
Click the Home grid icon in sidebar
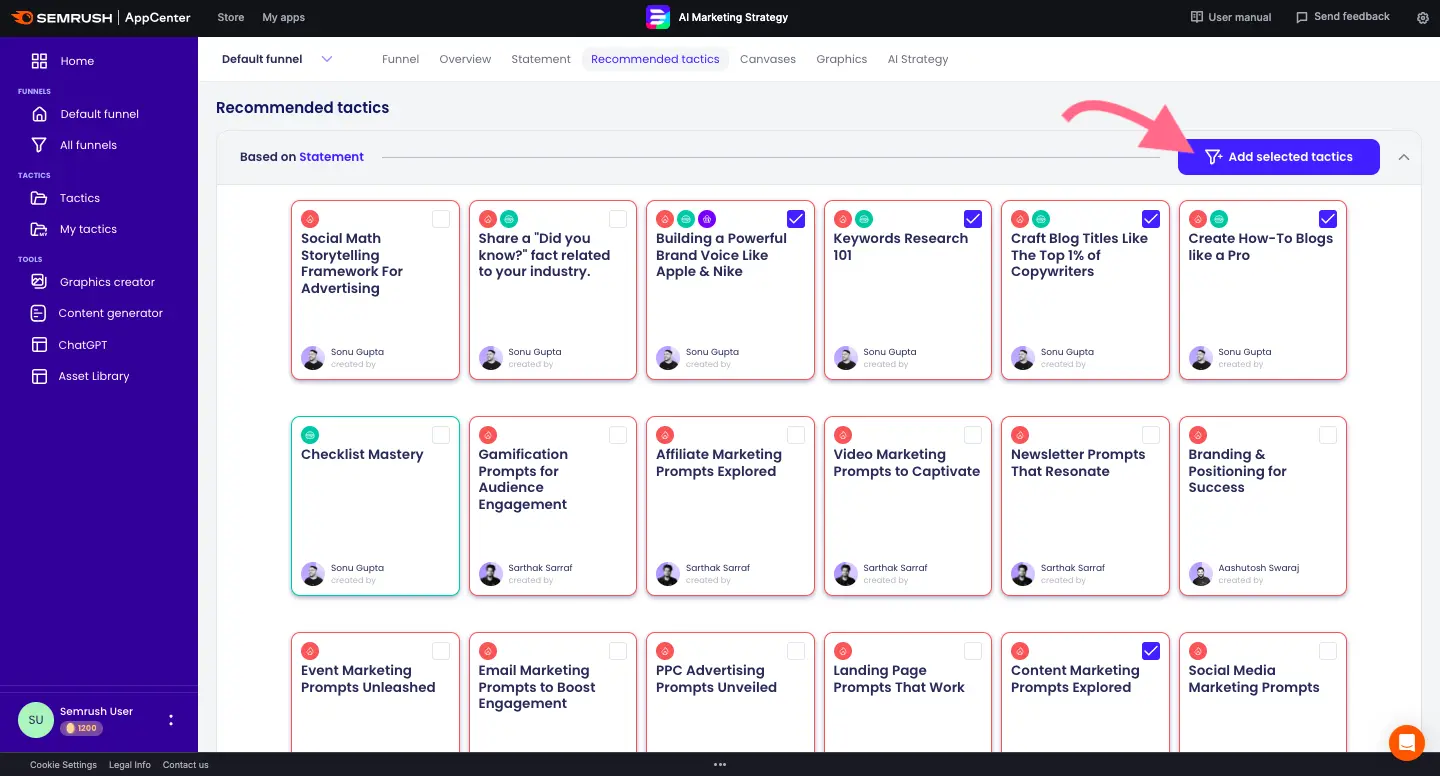click(x=39, y=61)
